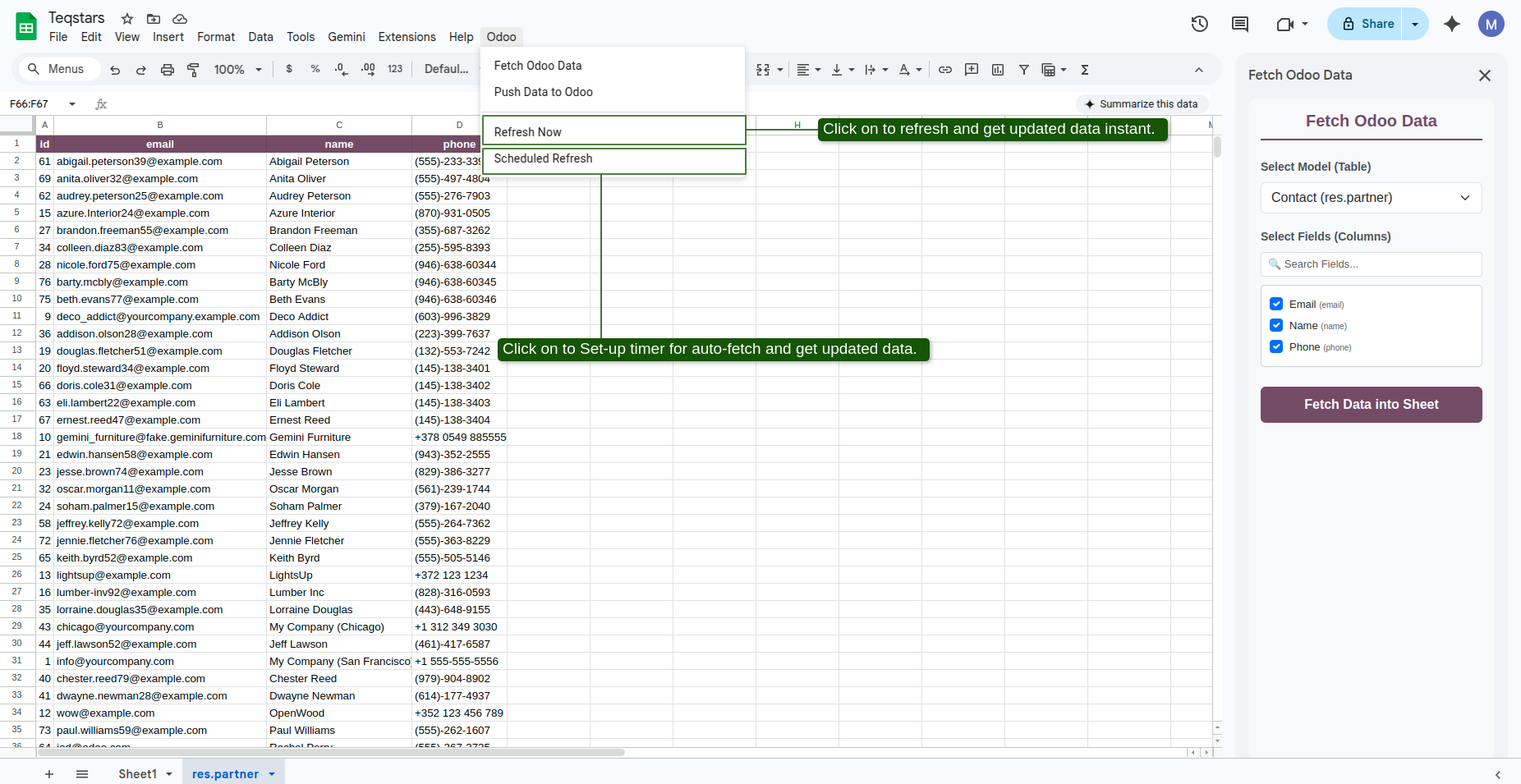Open version history clock icon

[x=1200, y=24]
